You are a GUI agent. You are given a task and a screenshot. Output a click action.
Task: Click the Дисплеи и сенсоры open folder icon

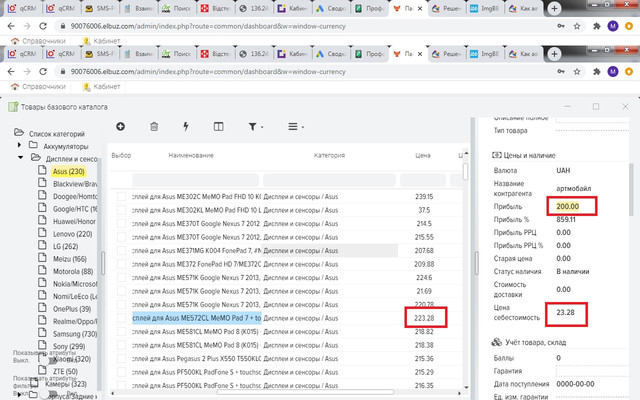[x=36, y=158]
